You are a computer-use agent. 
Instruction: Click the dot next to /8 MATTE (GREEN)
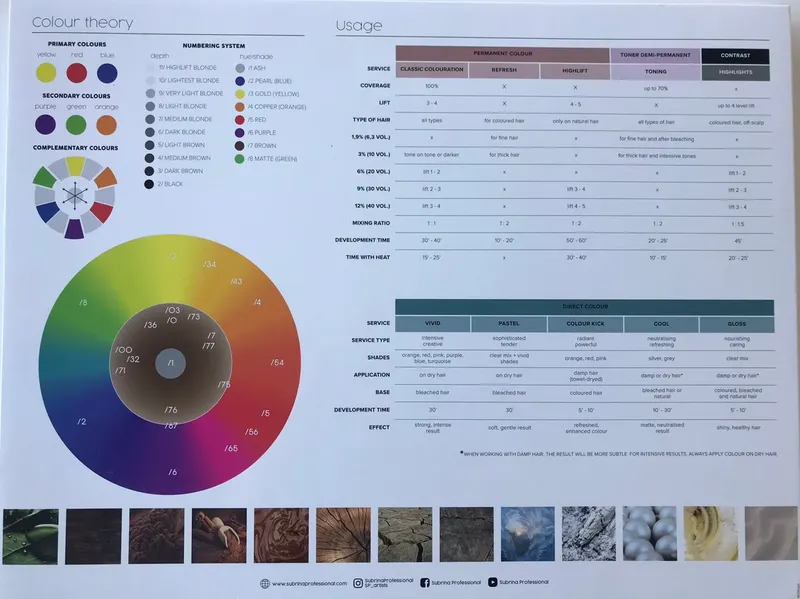coord(239,159)
